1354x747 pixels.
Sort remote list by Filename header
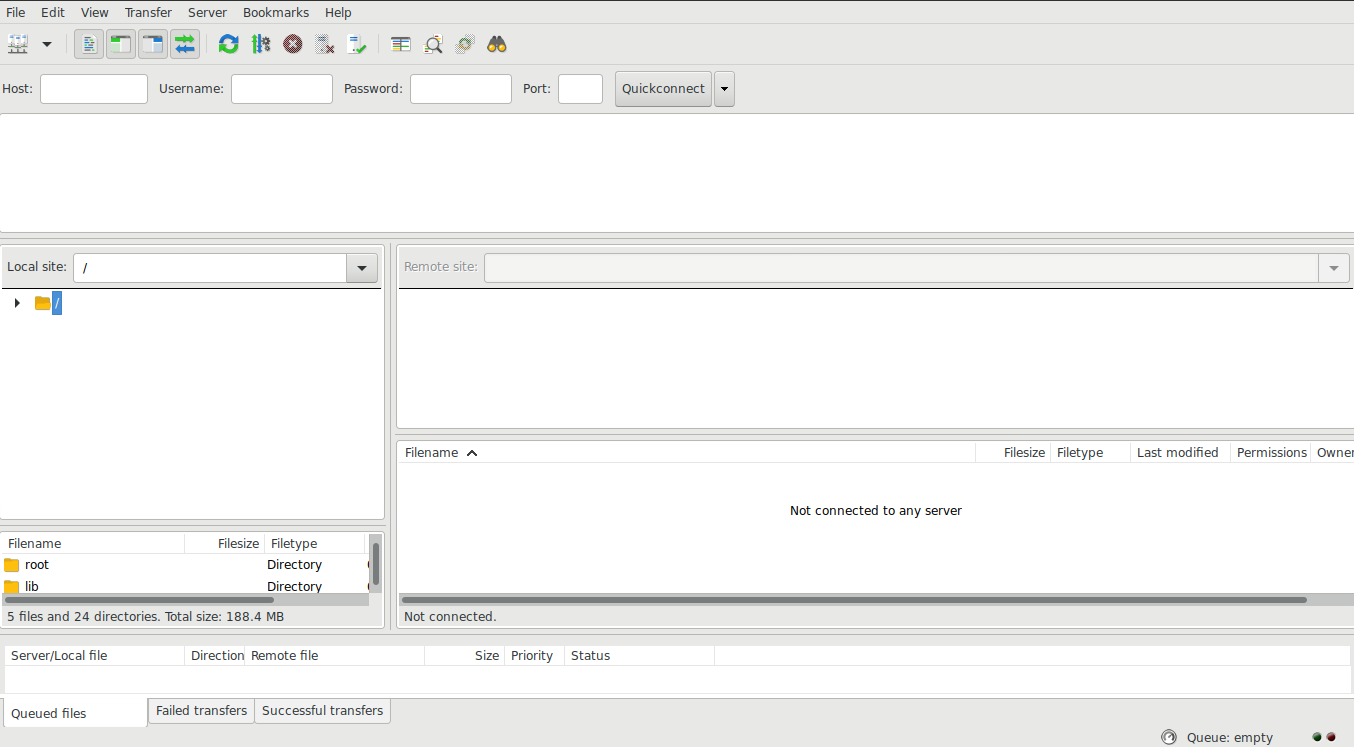(x=432, y=453)
